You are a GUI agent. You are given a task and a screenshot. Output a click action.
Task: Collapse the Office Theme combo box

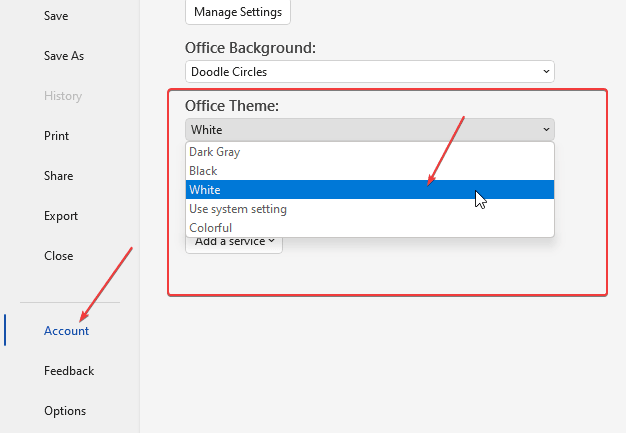pyautogui.click(x=370, y=130)
